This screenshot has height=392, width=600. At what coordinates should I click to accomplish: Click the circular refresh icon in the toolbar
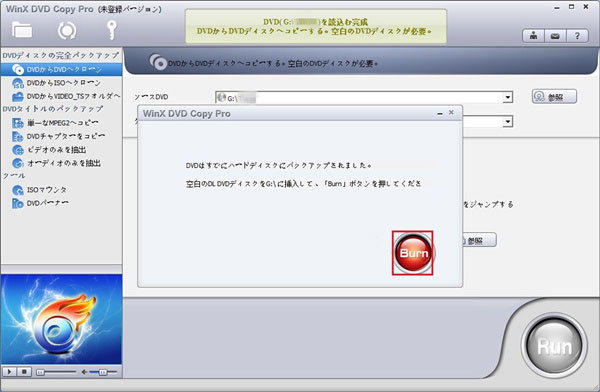coord(67,31)
